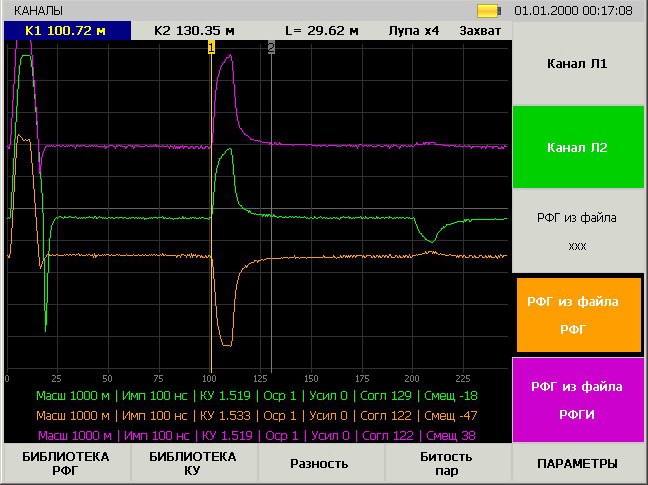Open Битость пар menu item

[447, 463]
